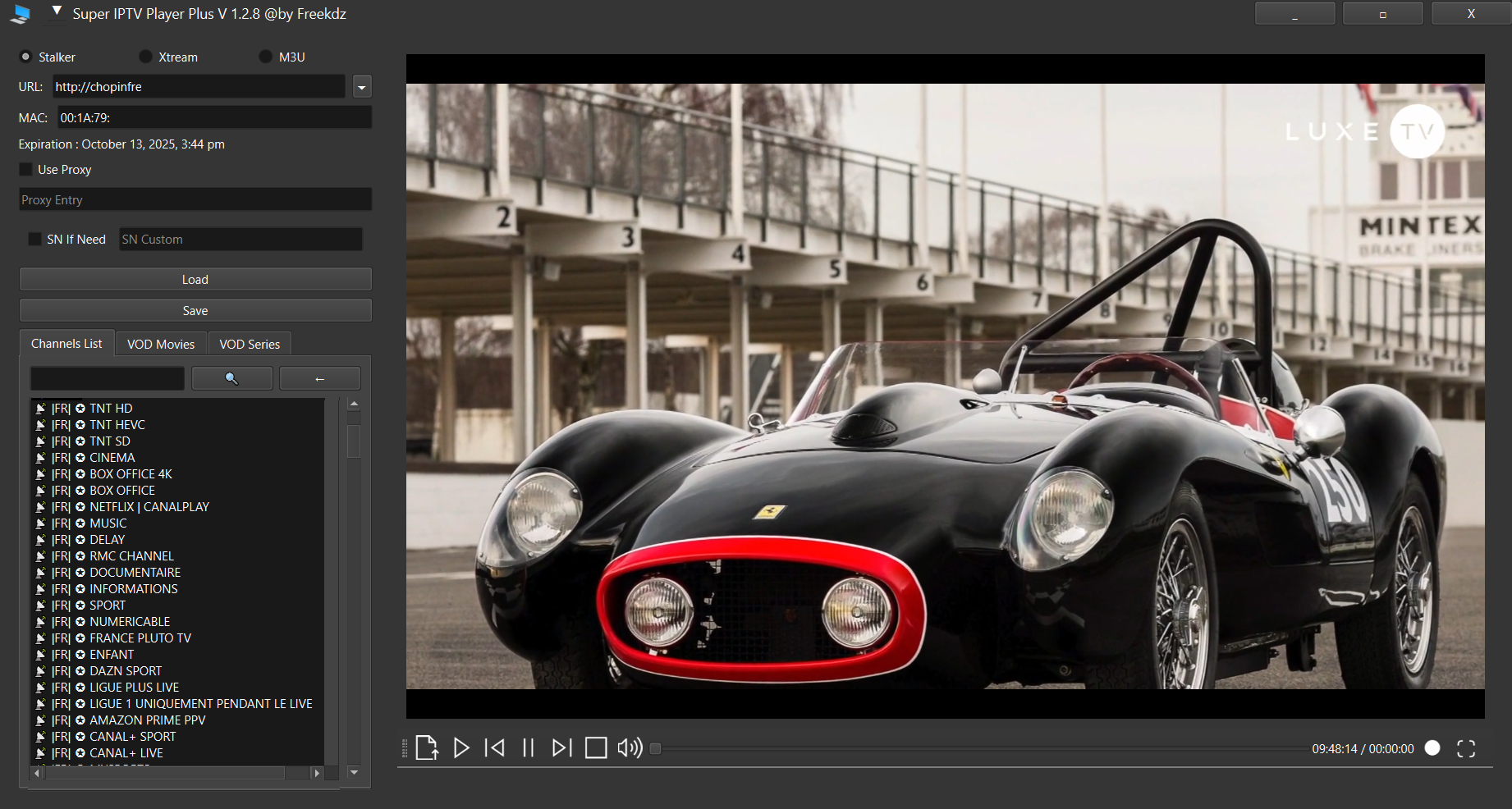Click the channel search text box

(108, 378)
